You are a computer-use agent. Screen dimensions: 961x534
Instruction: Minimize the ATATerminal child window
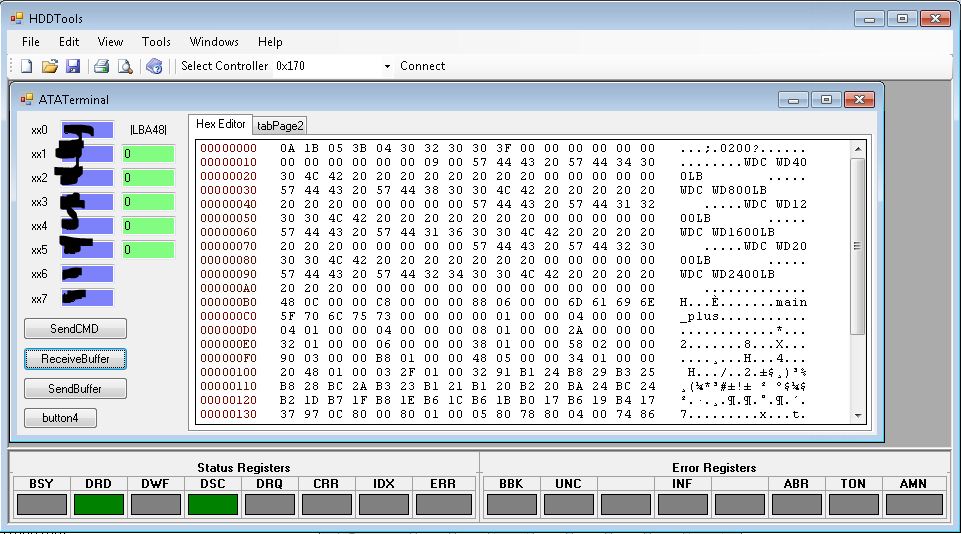click(793, 100)
